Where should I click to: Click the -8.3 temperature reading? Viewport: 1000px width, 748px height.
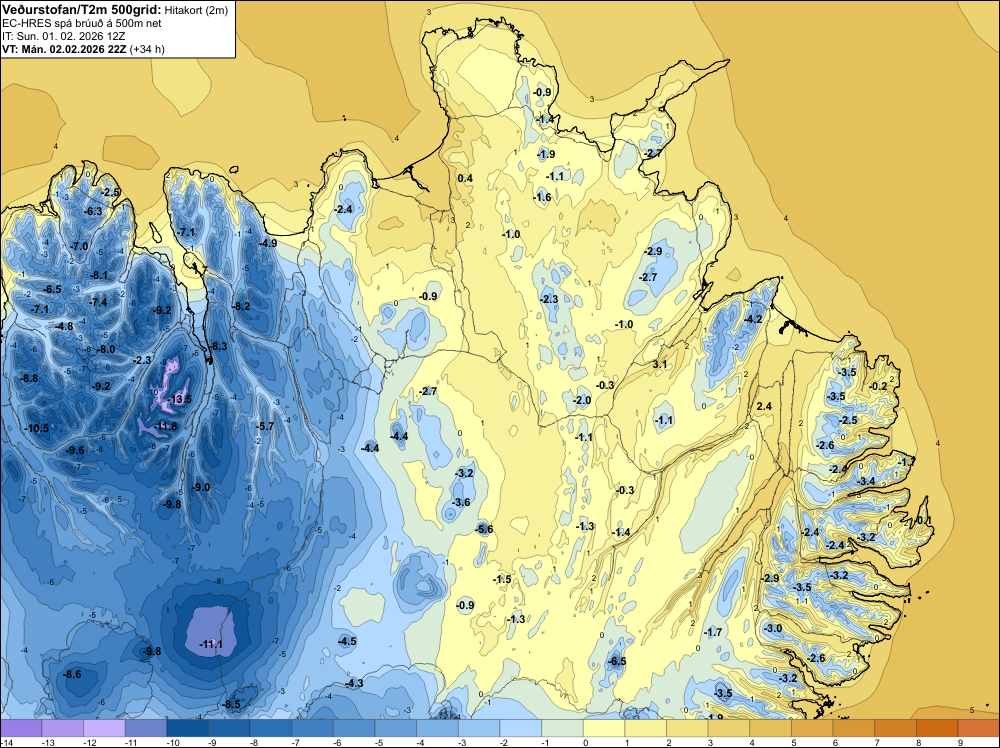point(218,346)
